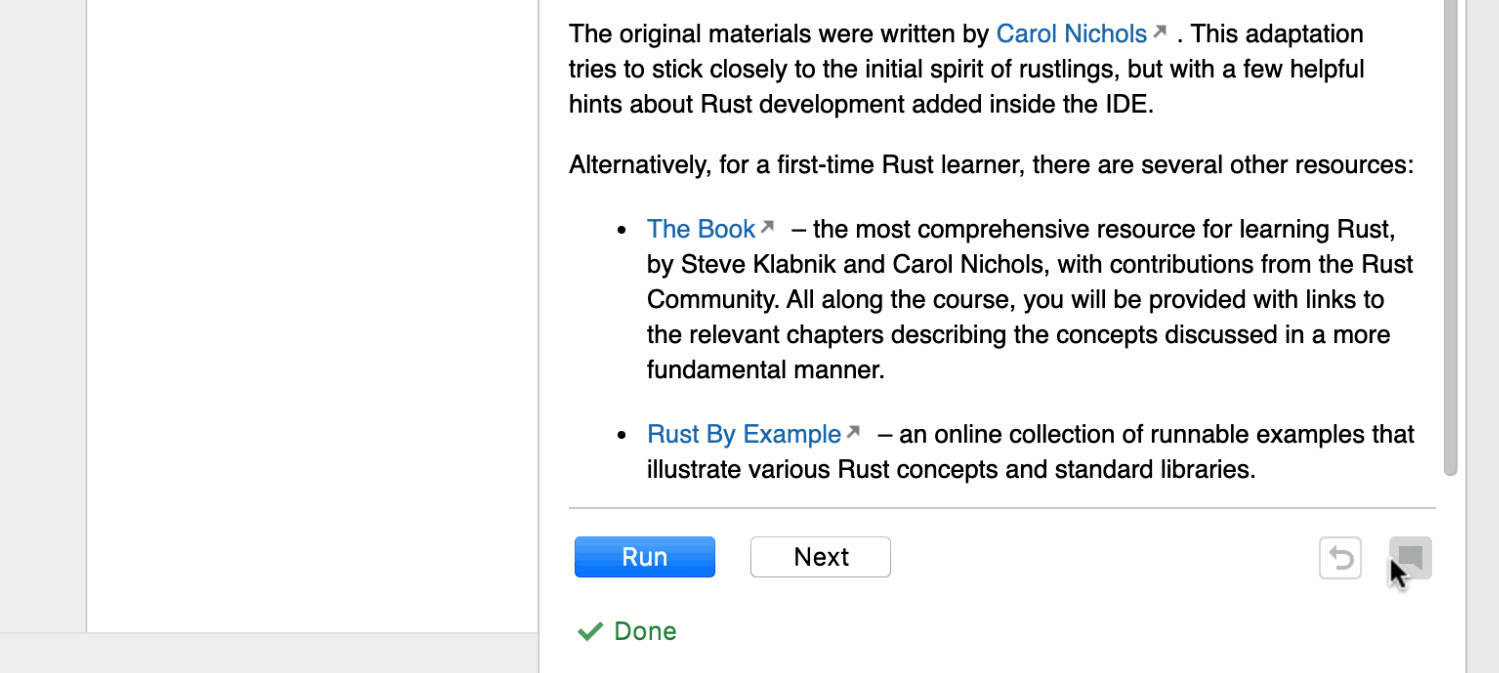Image resolution: width=1499 pixels, height=673 pixels.
Task: Click the bullet point before The Book
Action: [622, 230]
